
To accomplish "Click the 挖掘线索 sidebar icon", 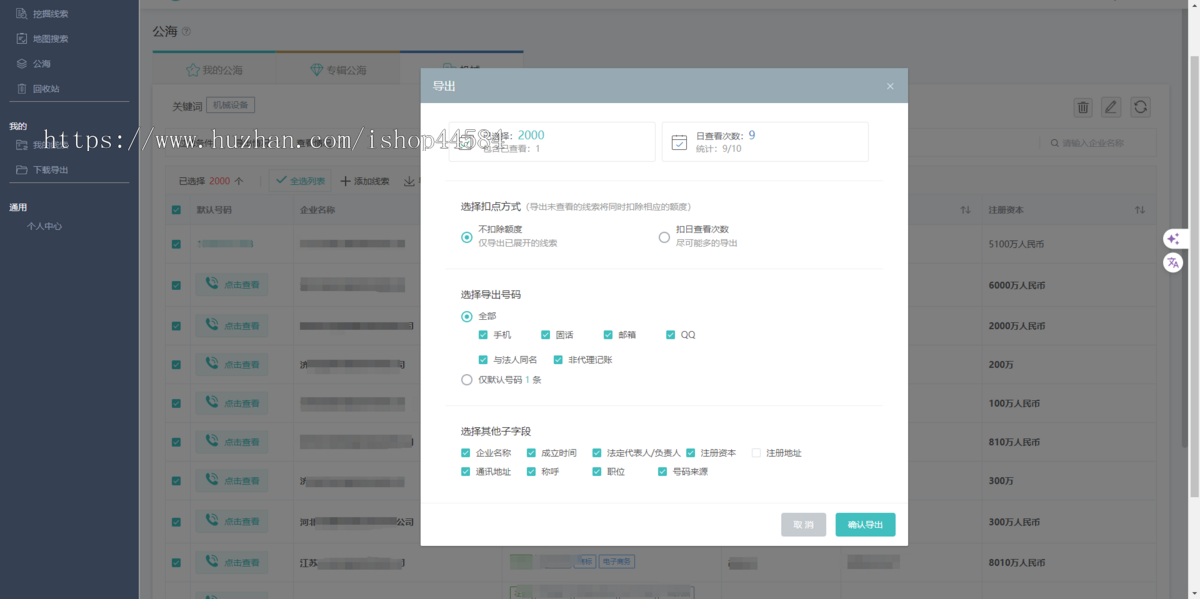I will click(x=22, y=14).
